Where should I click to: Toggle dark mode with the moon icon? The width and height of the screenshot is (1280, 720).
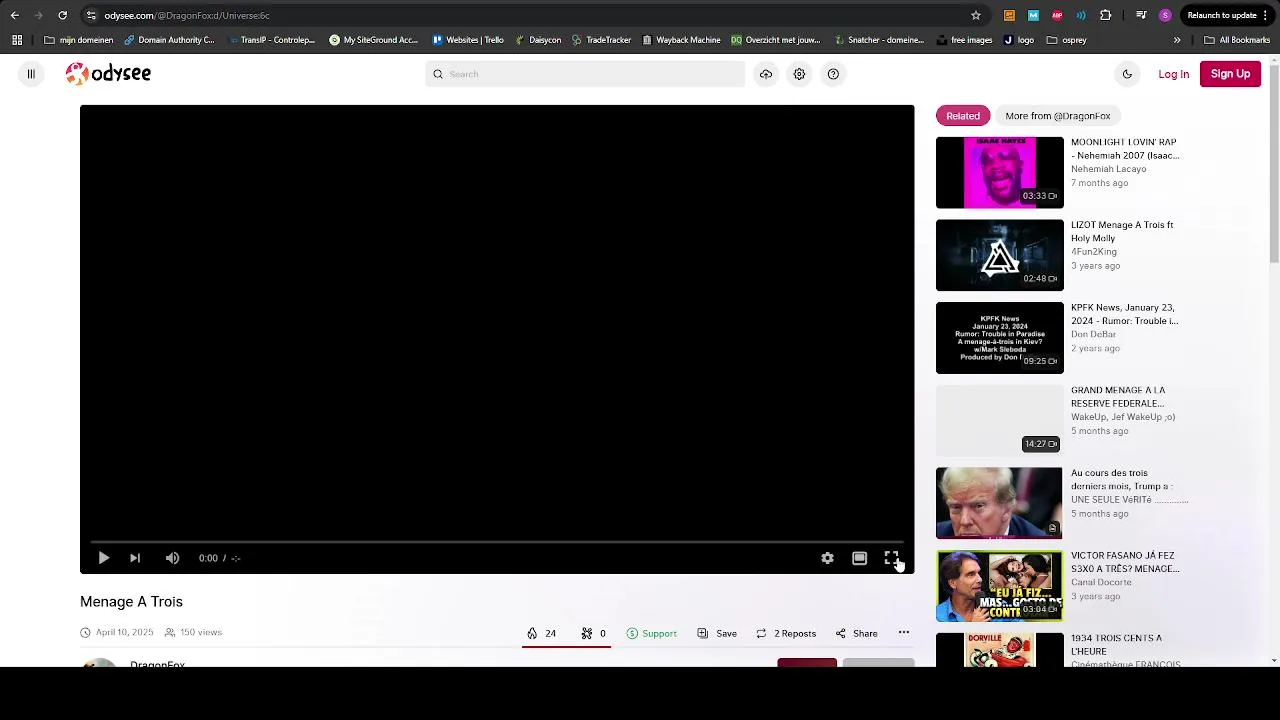1127,74
